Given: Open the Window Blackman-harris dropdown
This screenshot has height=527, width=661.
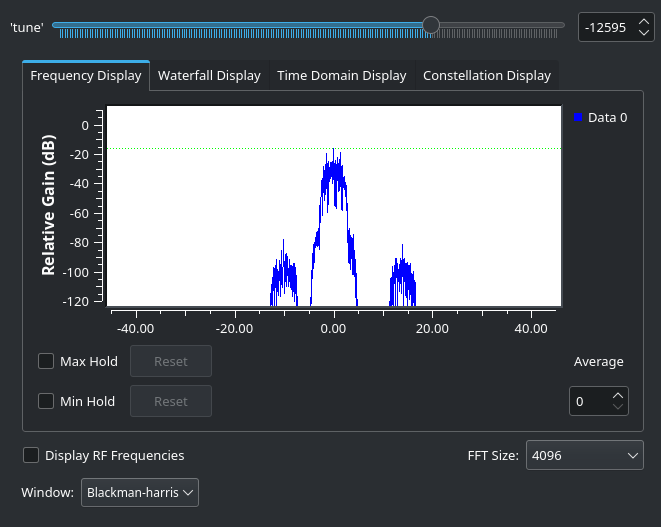Looking at the screenshot, I should click(140, 493).
